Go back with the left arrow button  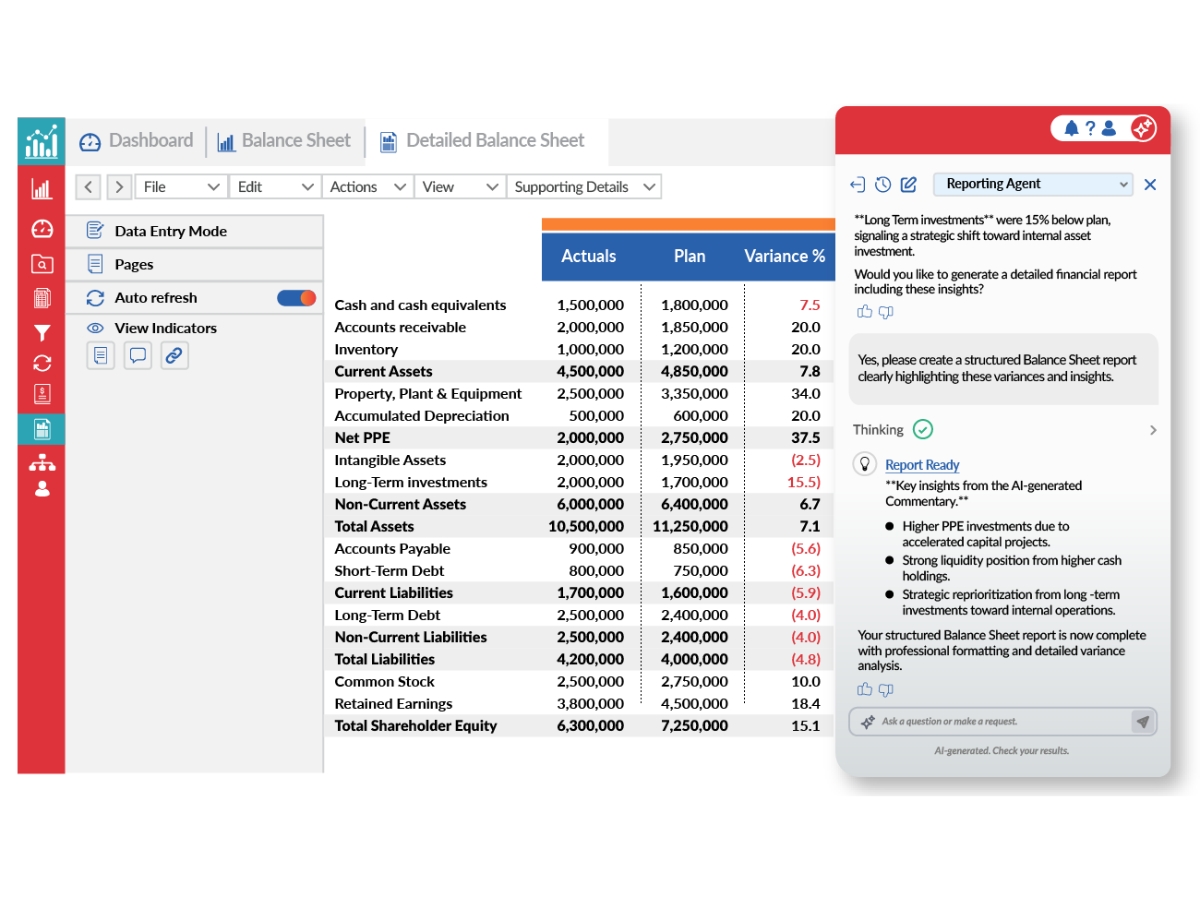(88, 187)
